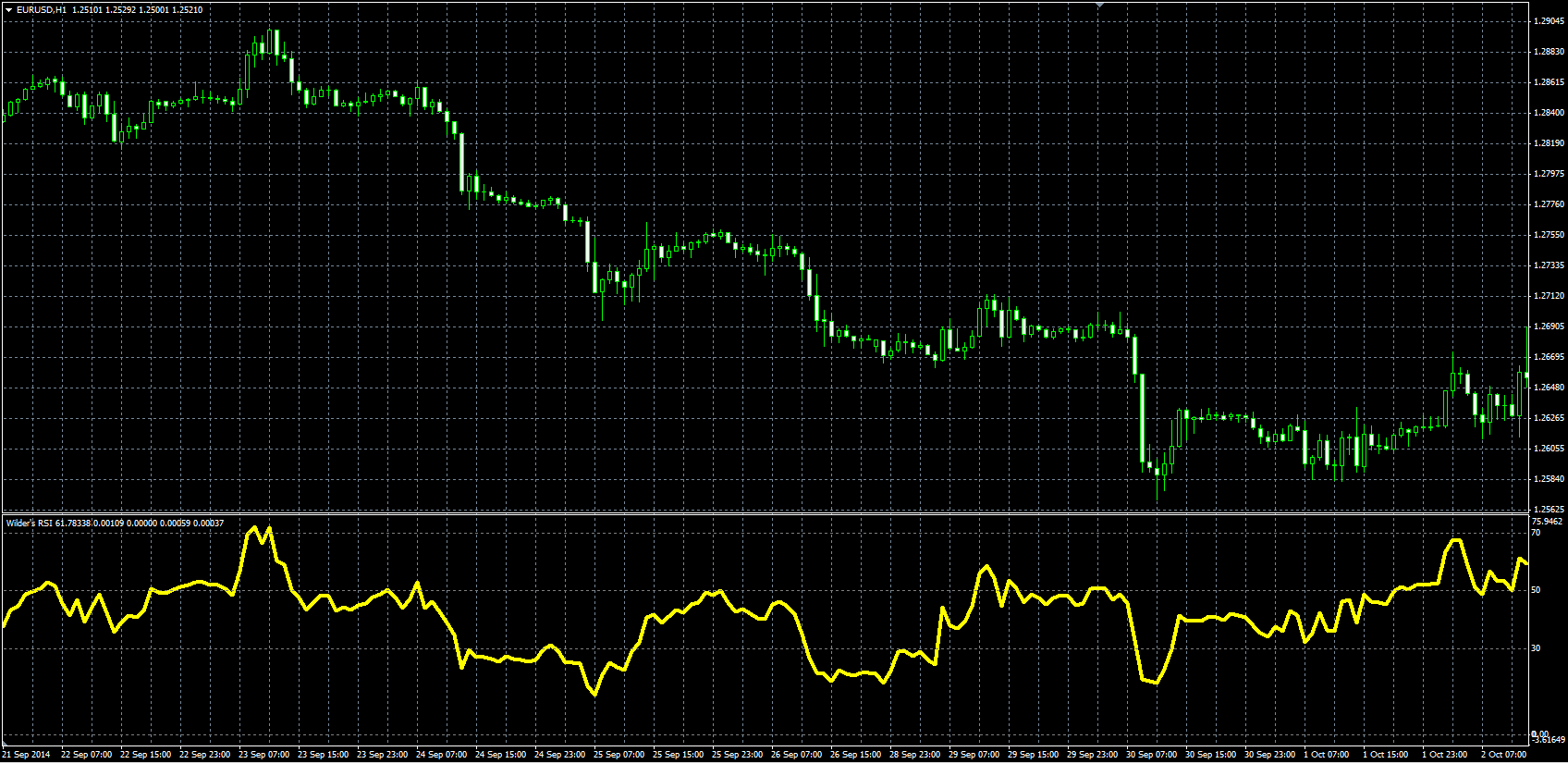Click price label 1.25840 on price scale
Image resolution: width=1568 pixels, height=764 pixels.
(1549, 479)
